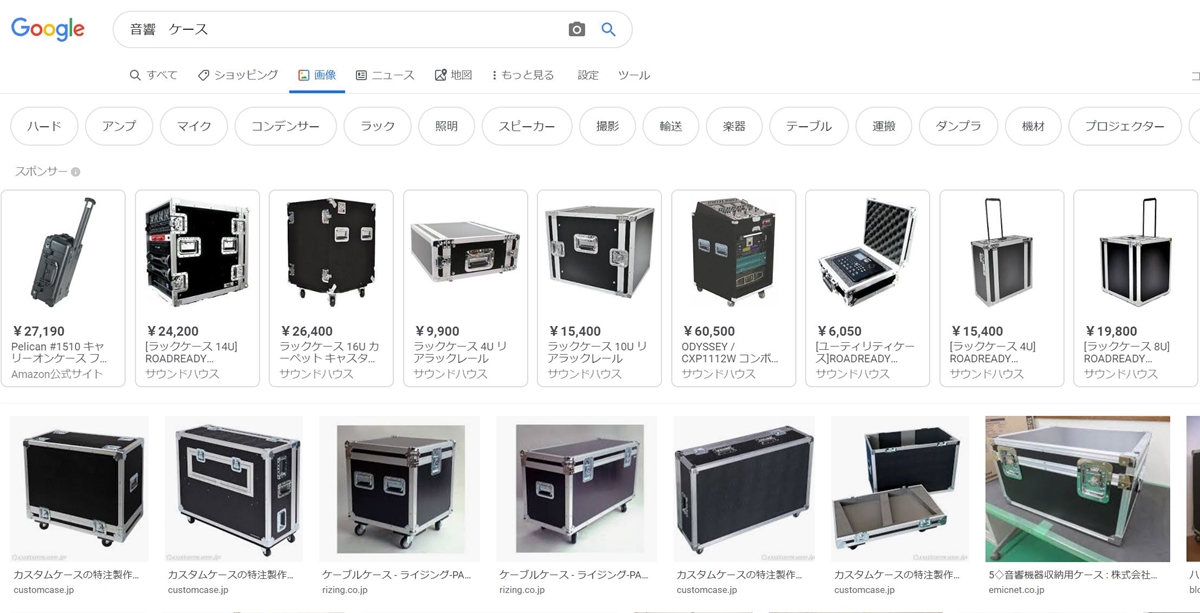Open ユーティリティケース ¥6,050 product card

(867, 288)
